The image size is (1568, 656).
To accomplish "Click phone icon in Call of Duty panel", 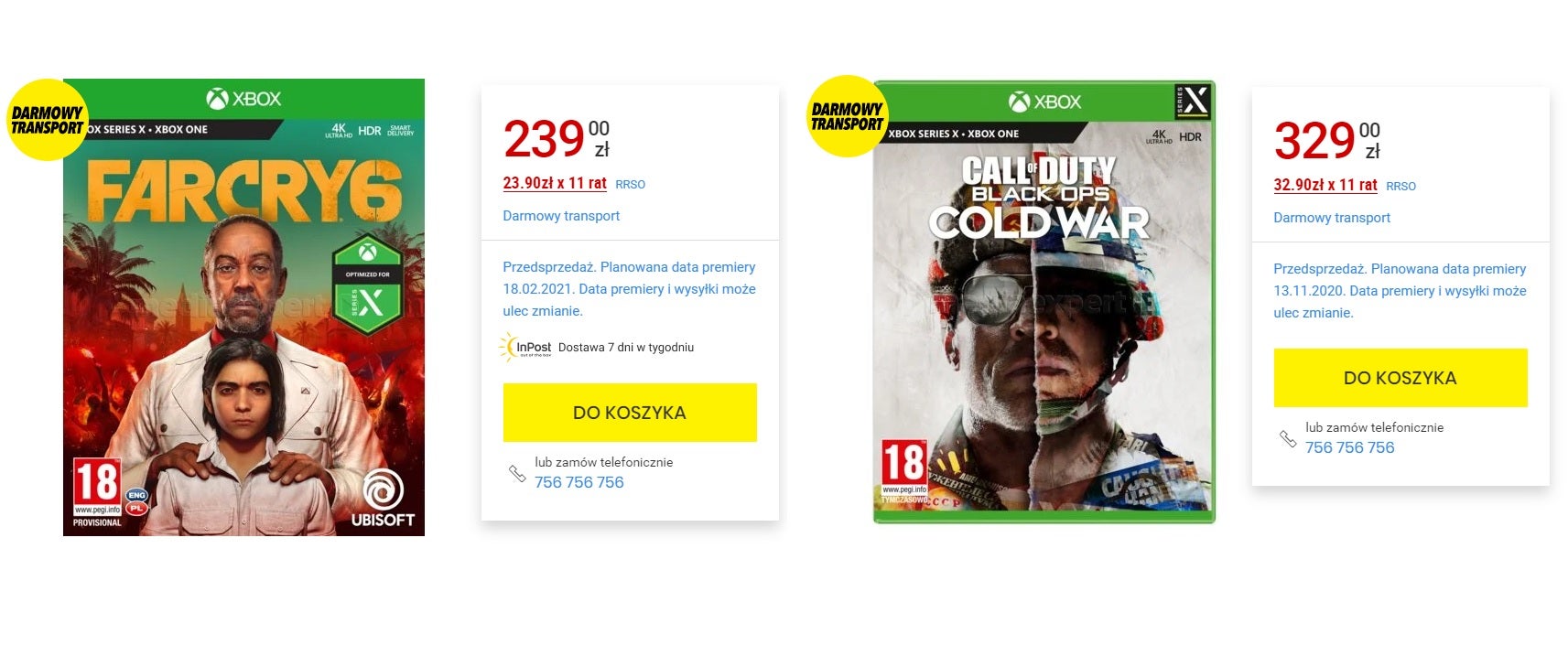I will tap(1288, 438).
